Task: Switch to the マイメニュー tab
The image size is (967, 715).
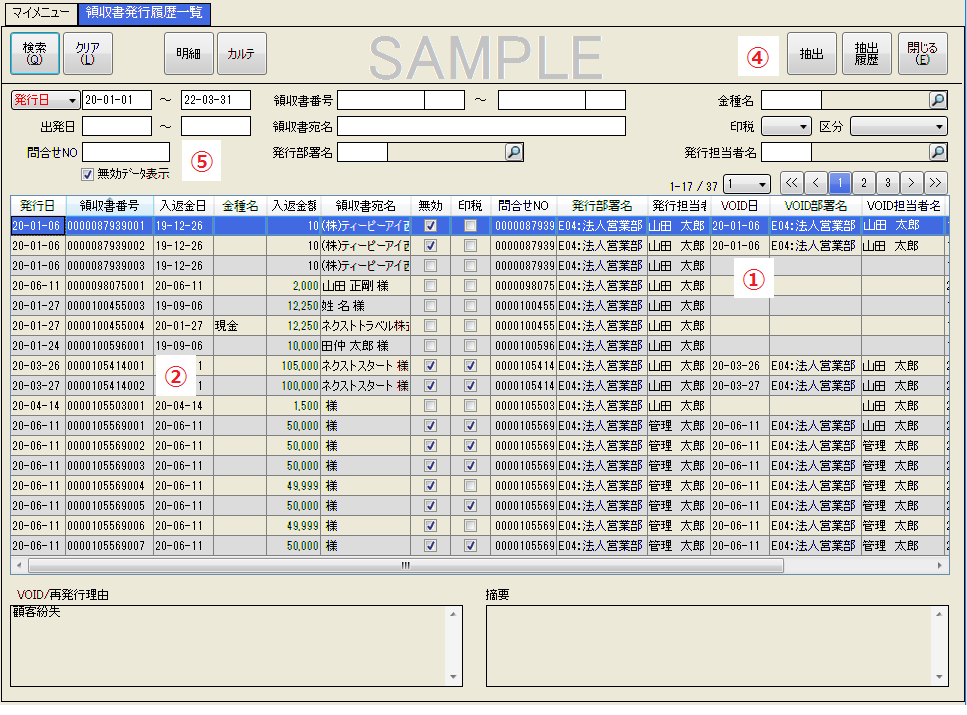Action: click(x=41, y=13)
